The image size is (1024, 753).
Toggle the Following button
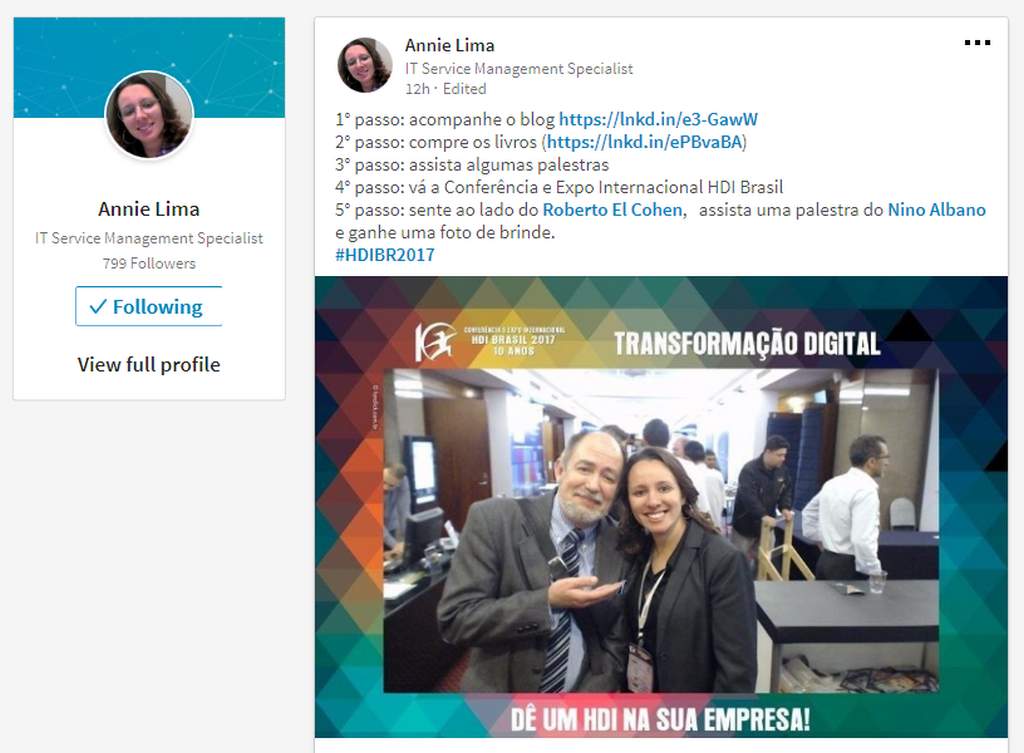click(149, 306)
